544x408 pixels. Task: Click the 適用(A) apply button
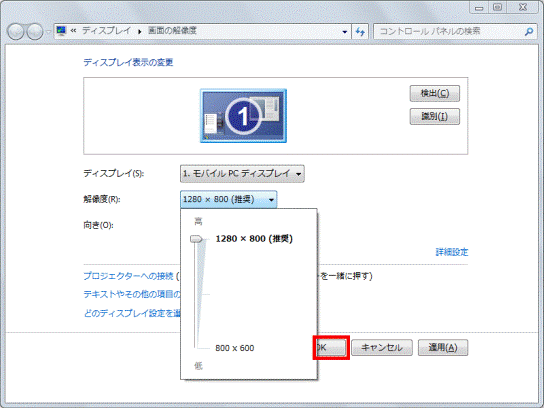443,348
